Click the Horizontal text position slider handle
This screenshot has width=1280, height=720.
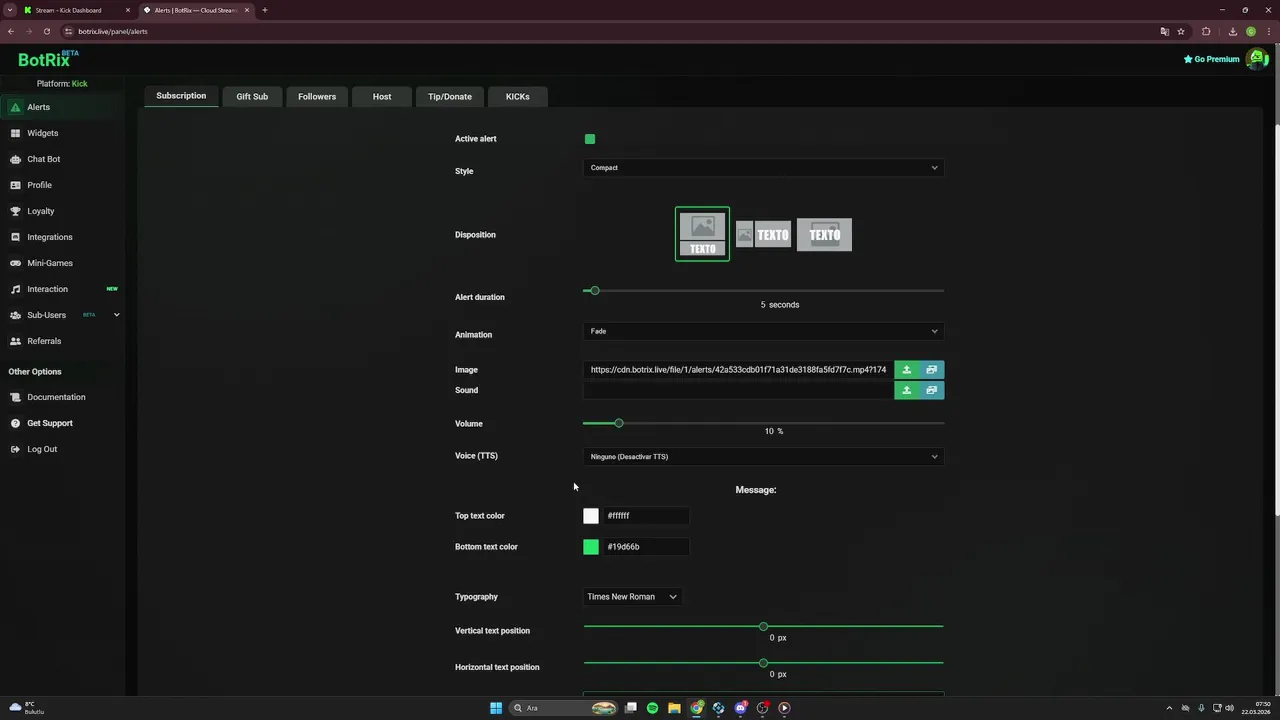763,663
